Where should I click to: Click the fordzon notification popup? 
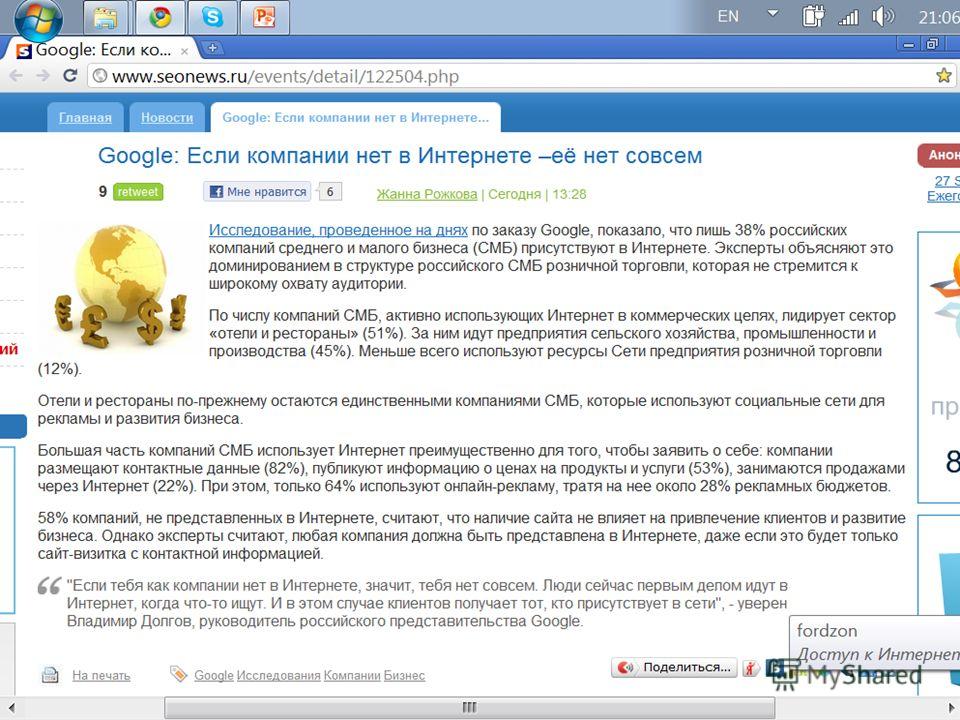pyautogui.click(x=875, y=642)
